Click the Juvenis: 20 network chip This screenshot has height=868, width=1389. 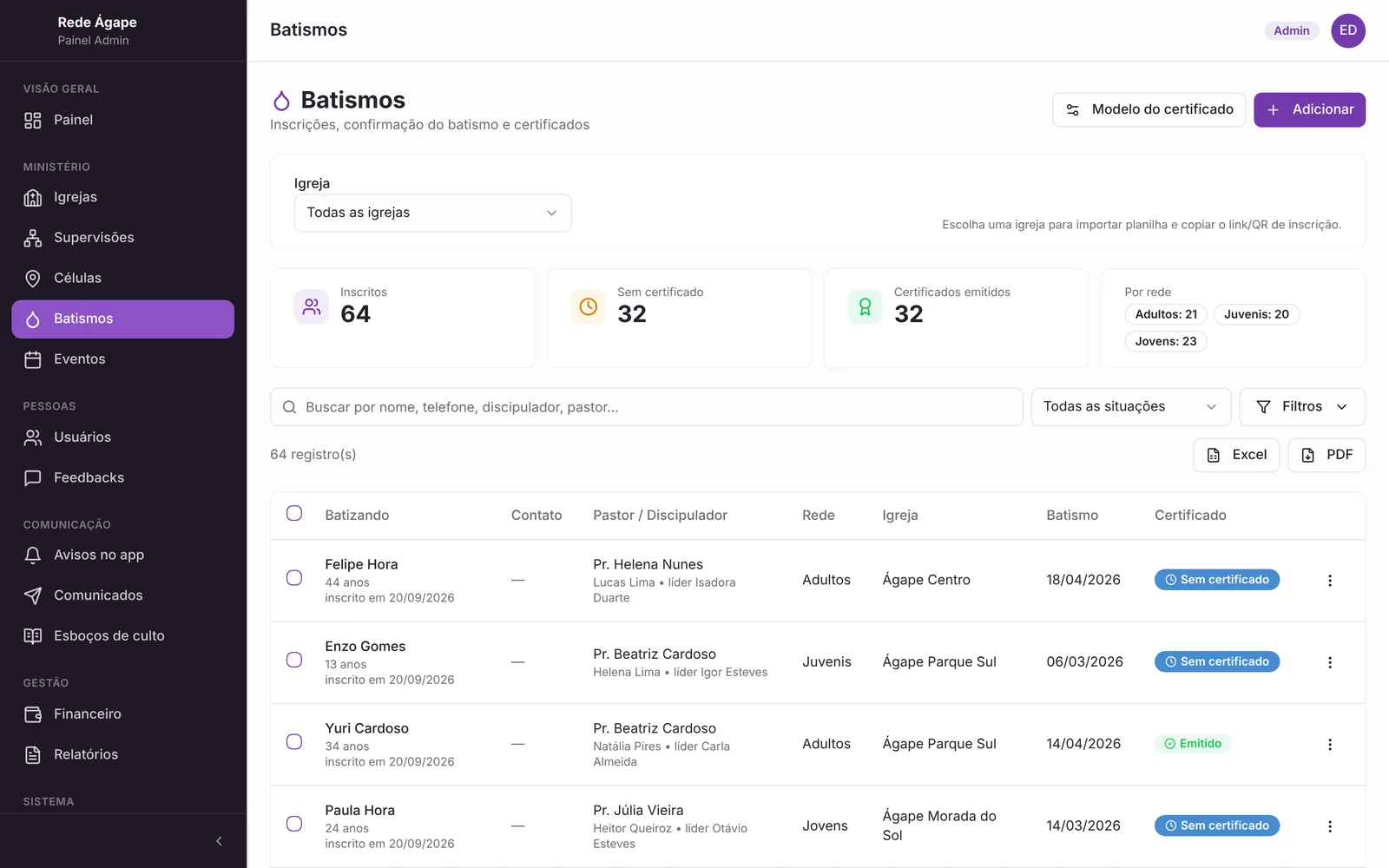[1256, 314]
